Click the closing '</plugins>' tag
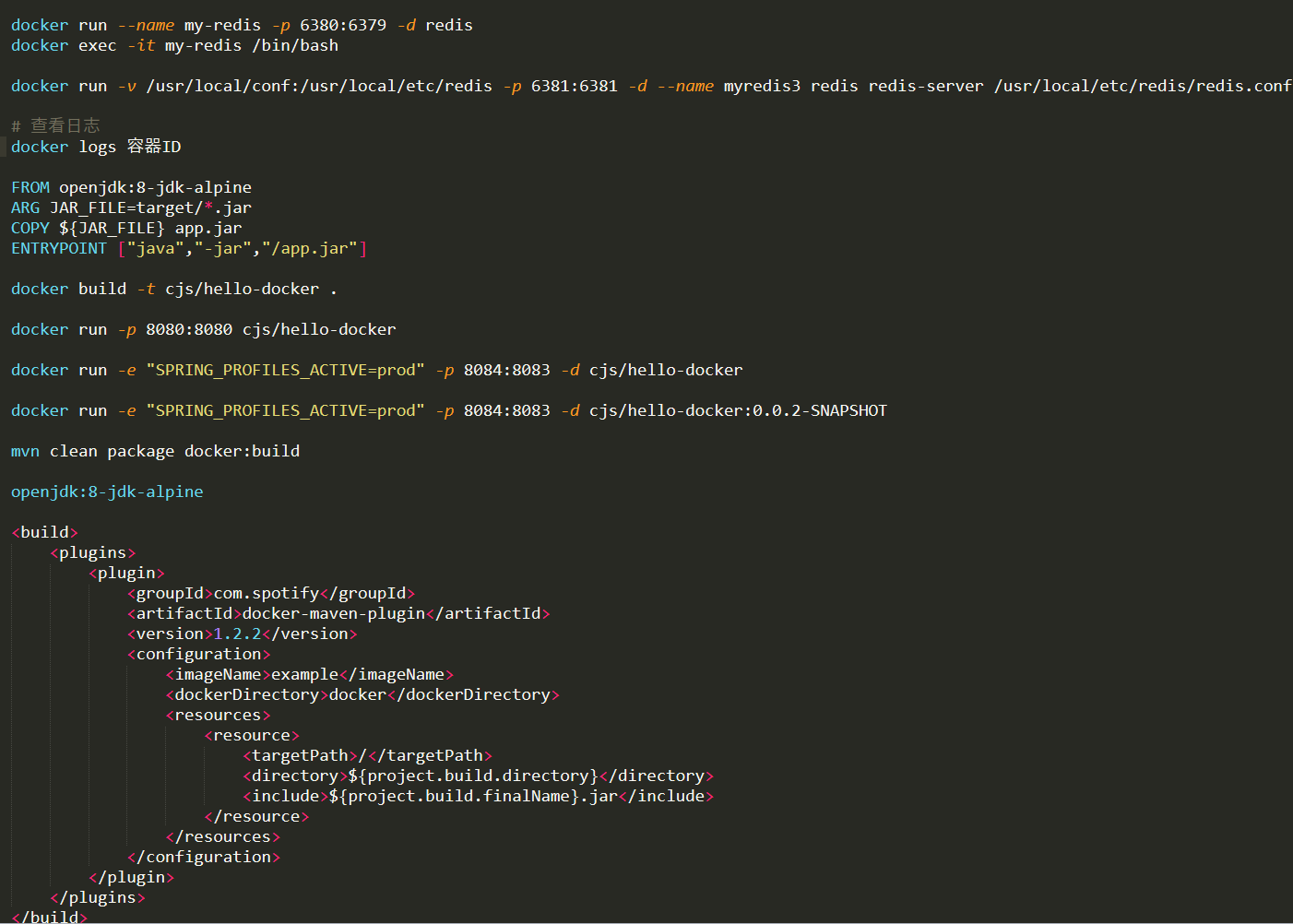 point(98,897)
